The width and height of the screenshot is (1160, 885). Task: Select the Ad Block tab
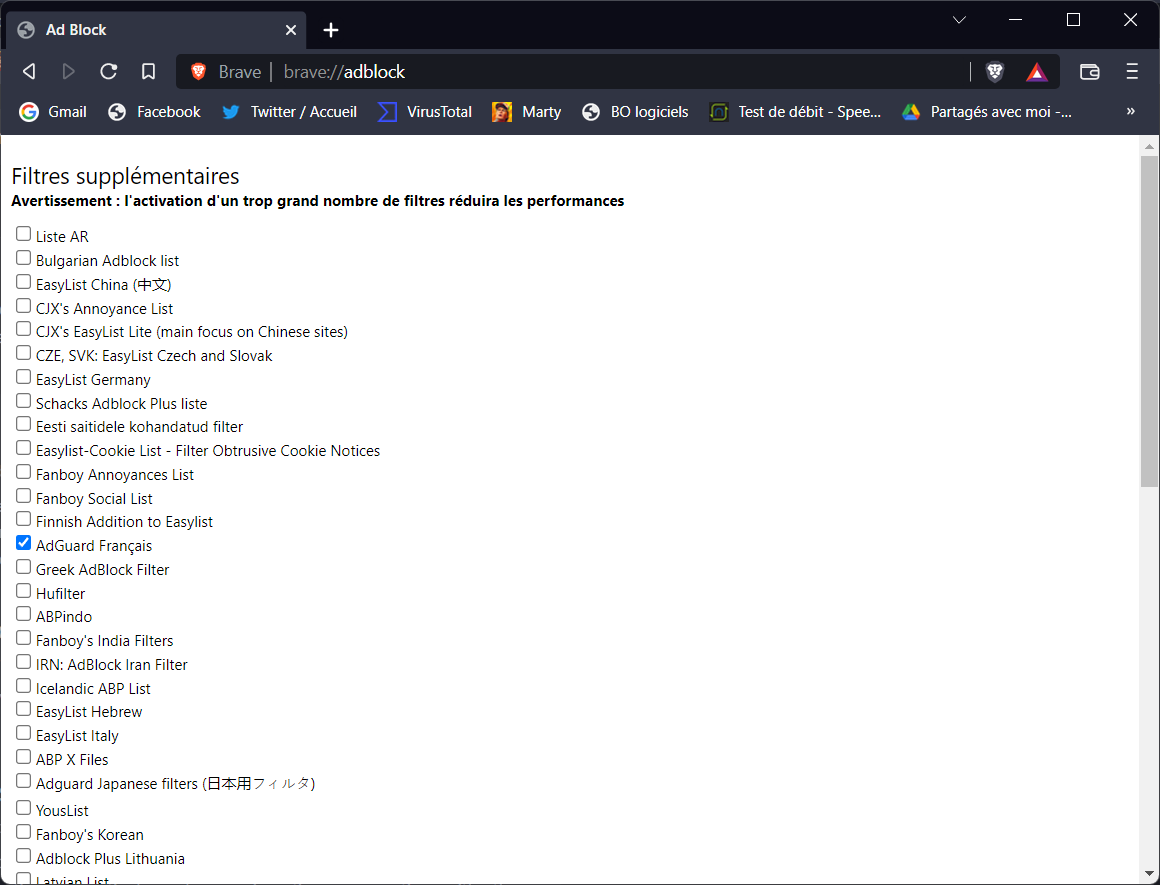point(156,30)
